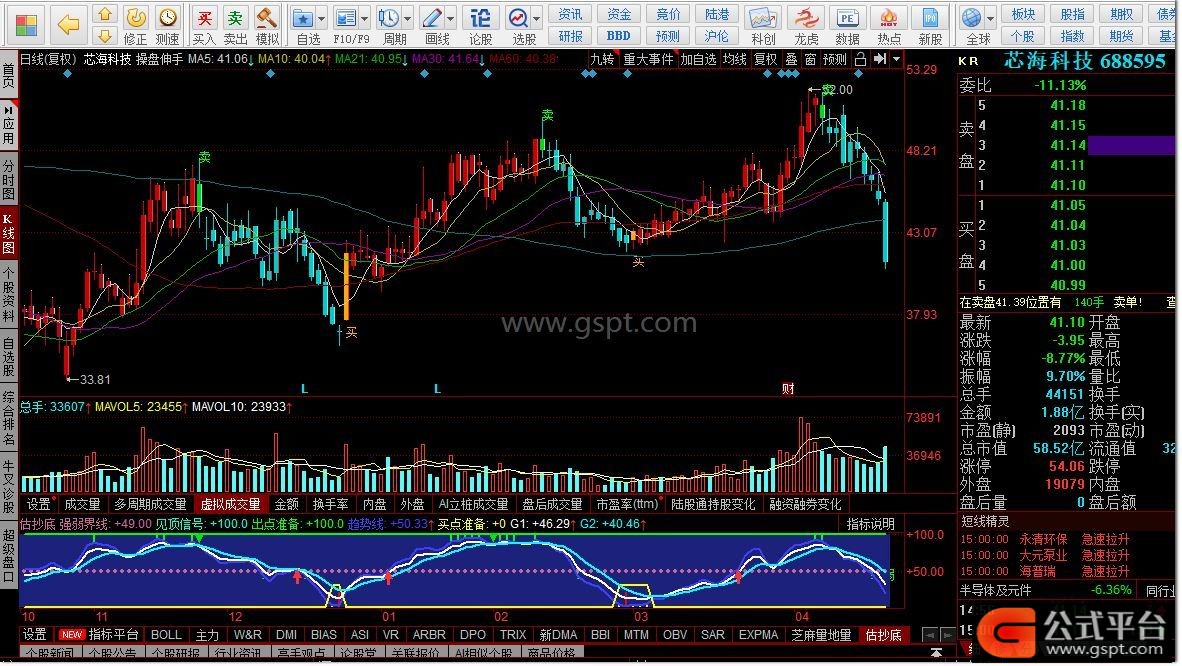Click the 期货 futures button
The height and width of the screenshot is (666, 1182).
1122,35
